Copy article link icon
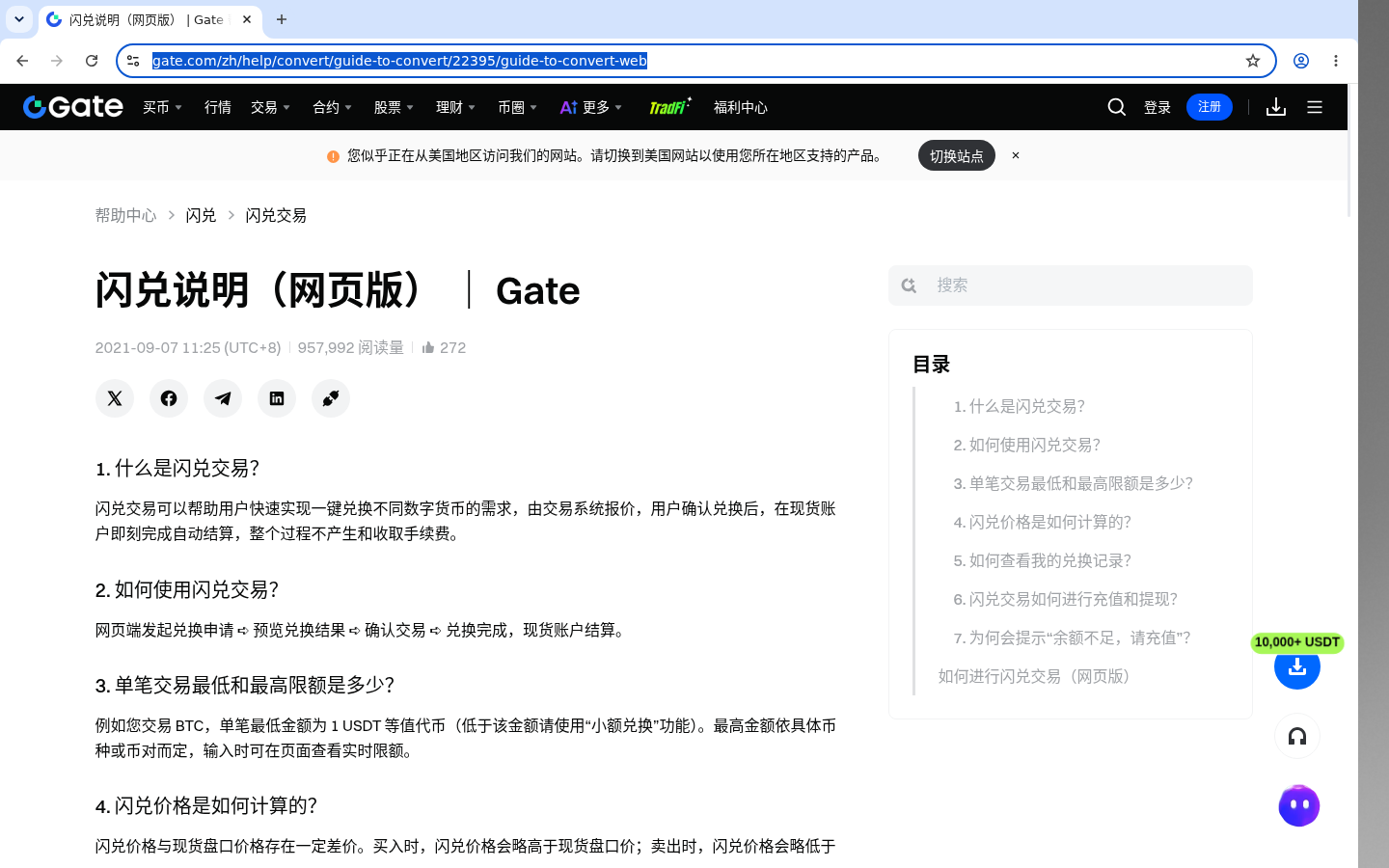 [331, 398]
